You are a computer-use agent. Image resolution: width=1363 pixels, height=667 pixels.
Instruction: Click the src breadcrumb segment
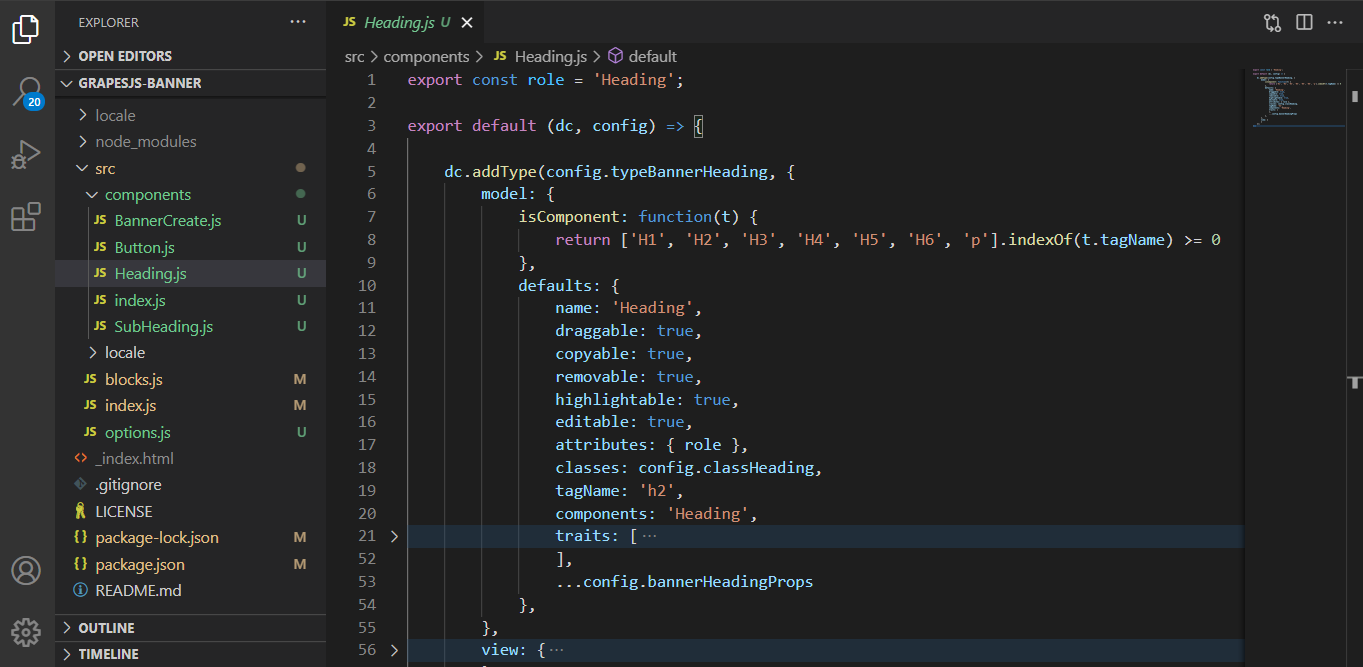(355, 57)
